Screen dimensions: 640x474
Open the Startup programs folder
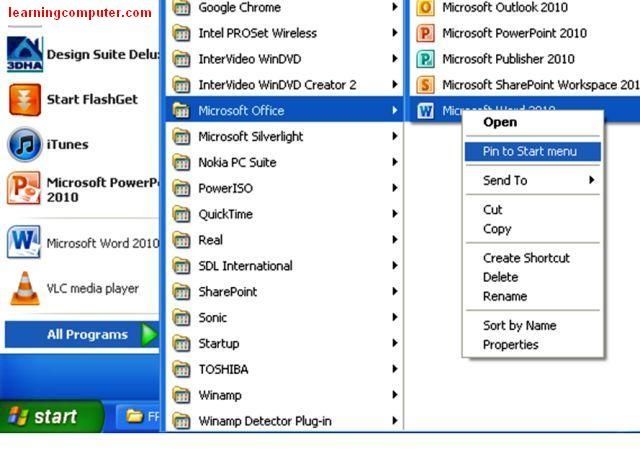point(284,344)
